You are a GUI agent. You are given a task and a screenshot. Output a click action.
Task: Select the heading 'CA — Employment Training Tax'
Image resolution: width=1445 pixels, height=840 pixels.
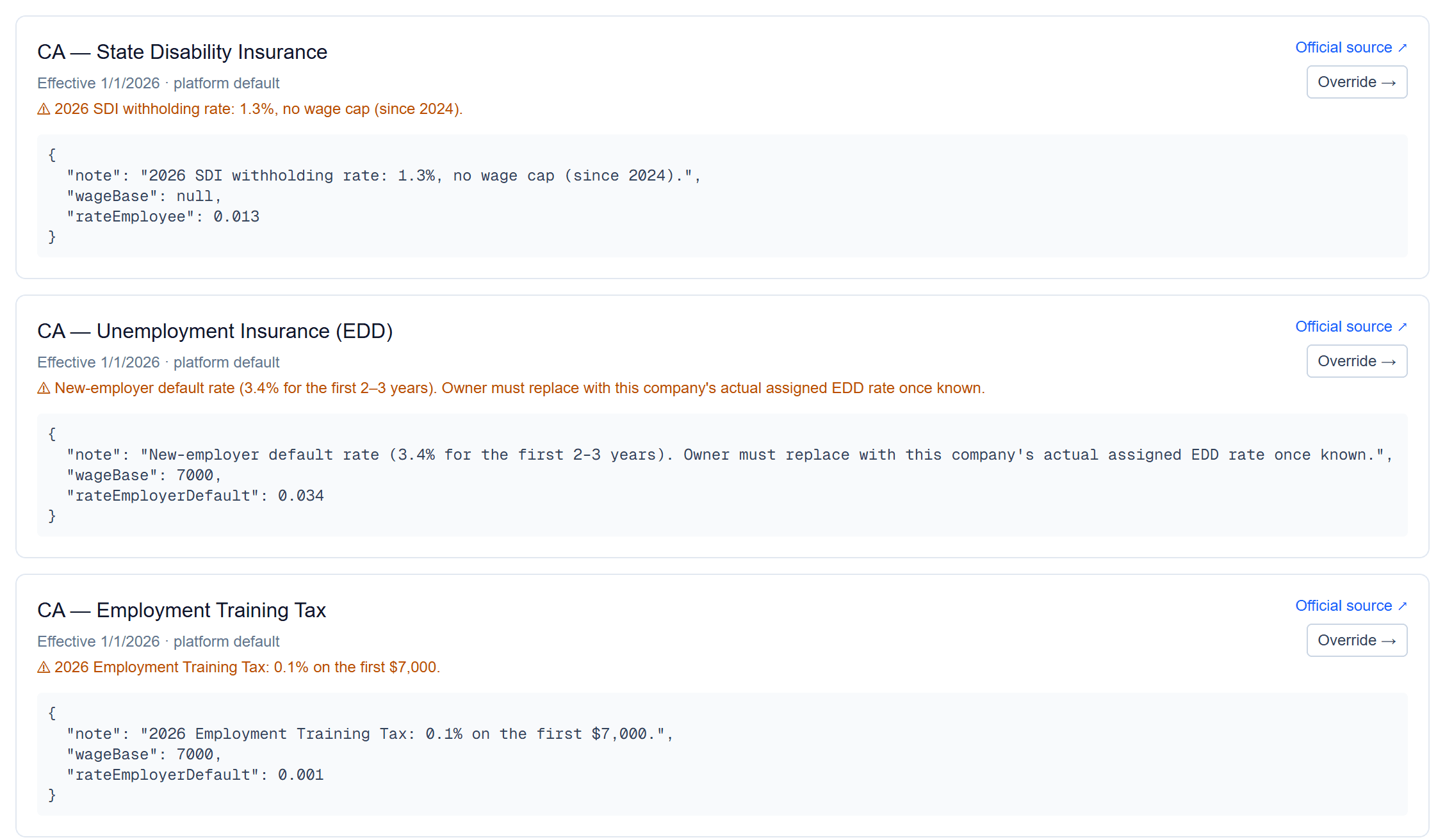[x=181, y=610]
